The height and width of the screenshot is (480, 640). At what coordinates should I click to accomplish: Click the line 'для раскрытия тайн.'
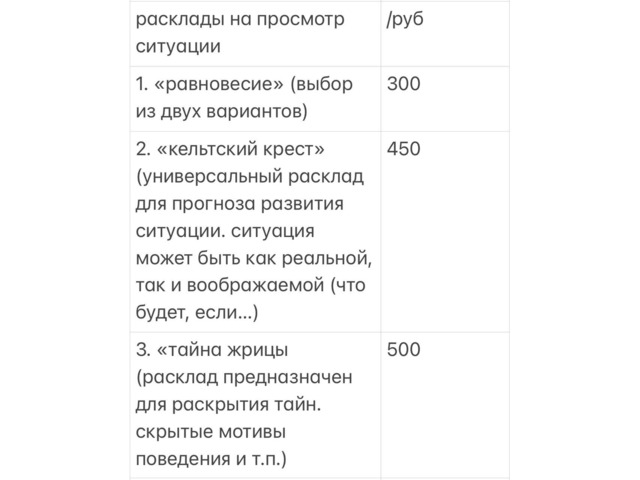coord(228,404)
